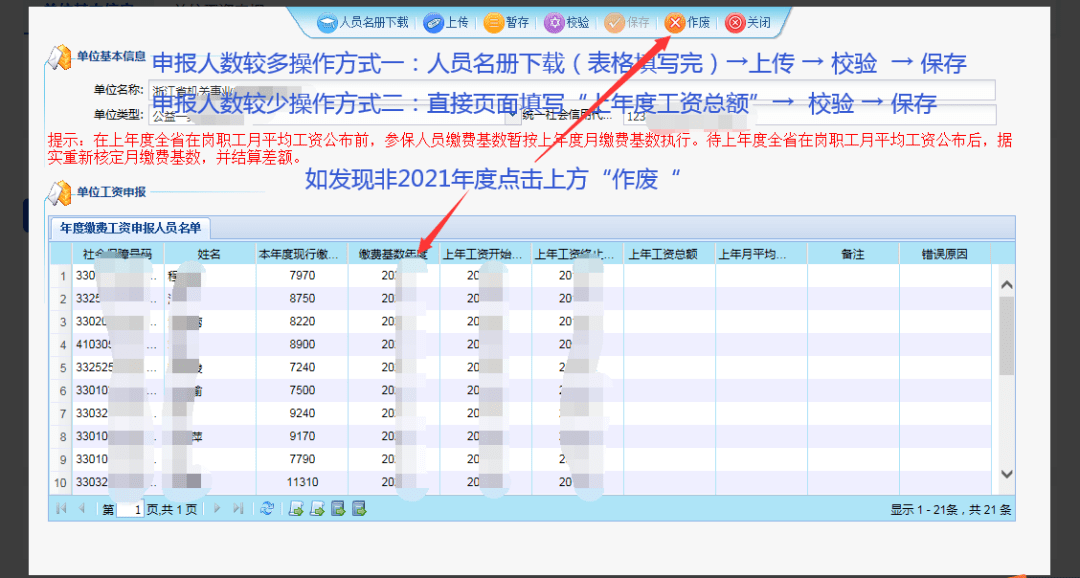Click the 错误原因 column header
Viewport: 1080px width, 578px height.
click(944, 254)
